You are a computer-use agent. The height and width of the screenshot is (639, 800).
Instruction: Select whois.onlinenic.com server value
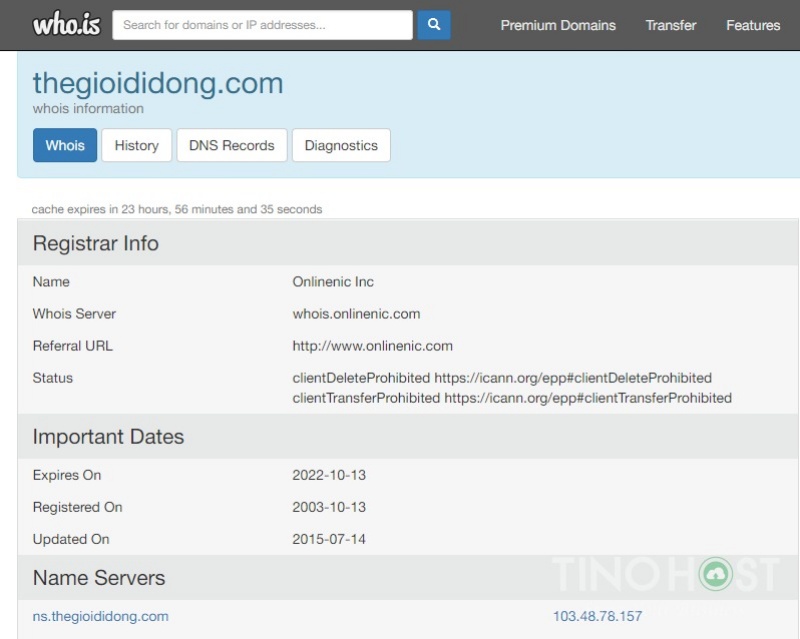[x=356, y=314]
